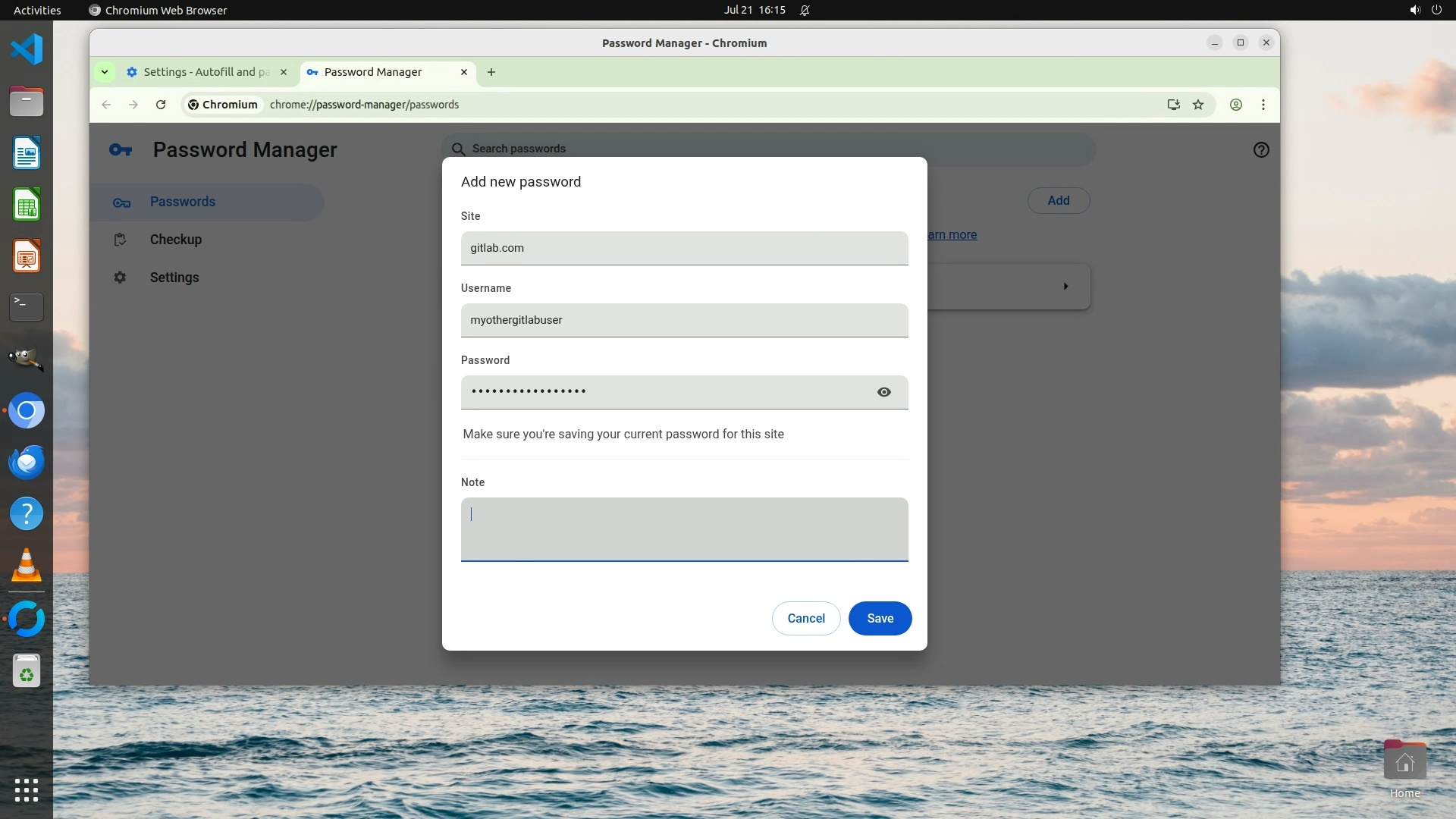Open the tab search dropdown arrow
1456x819 pixels.
(x=105, y=72)
